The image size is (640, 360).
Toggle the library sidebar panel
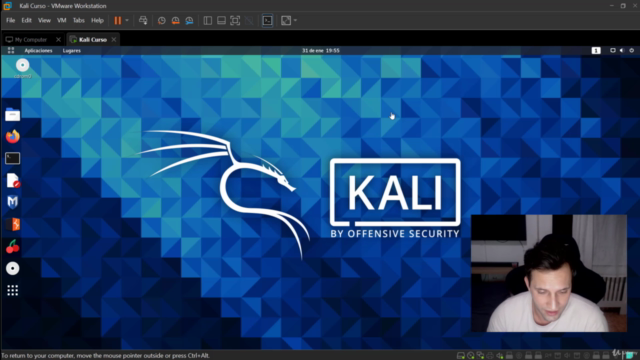[x=208, y=20]
